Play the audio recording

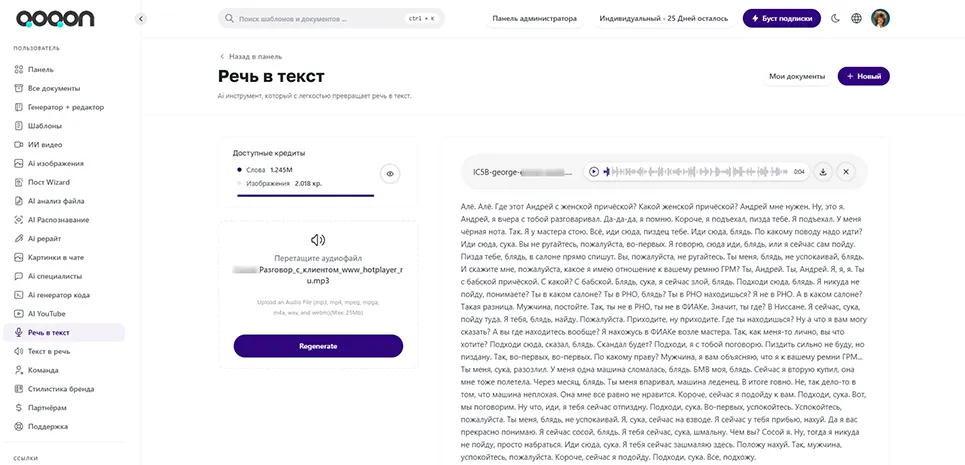point(593,172)
